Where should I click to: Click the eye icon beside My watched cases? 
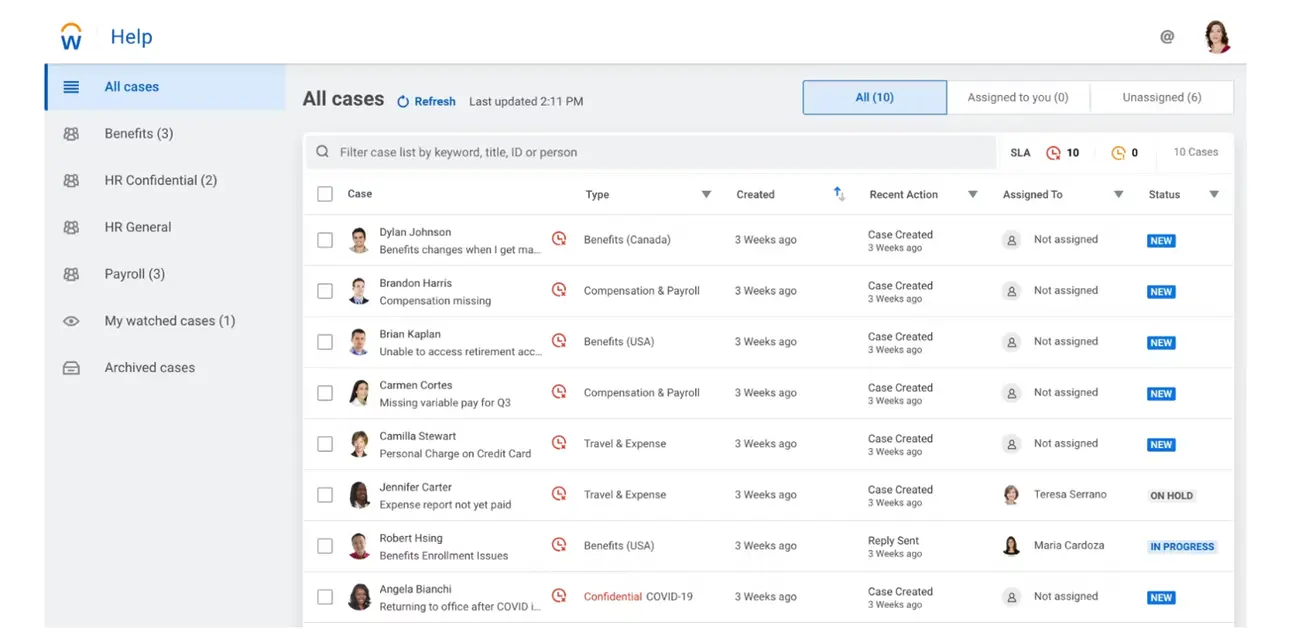(70, 320)
